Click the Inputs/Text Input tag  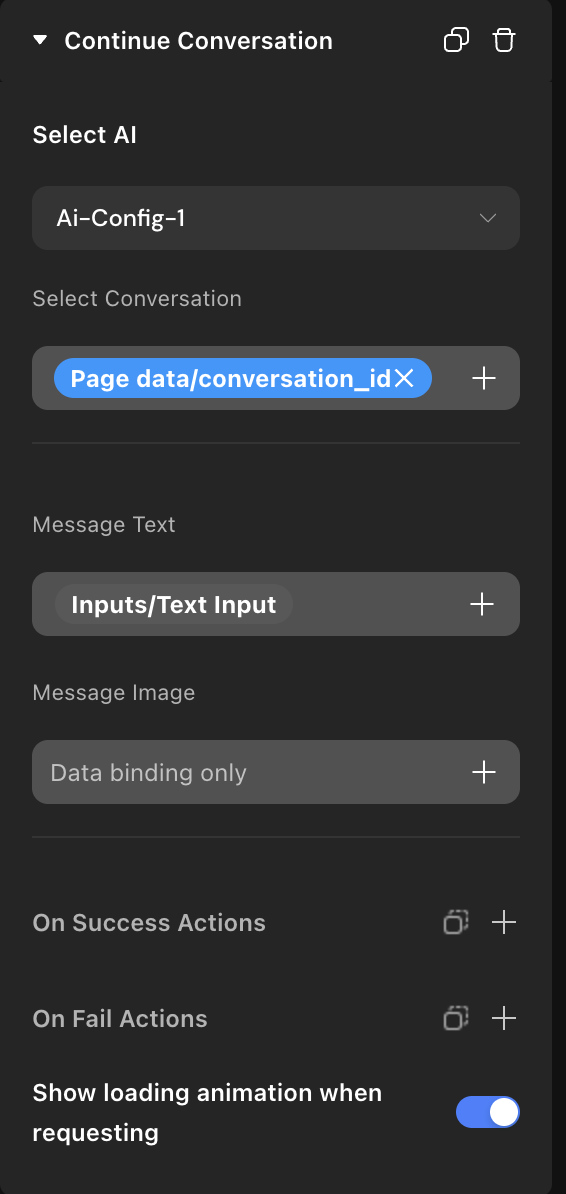pos(174,605)
